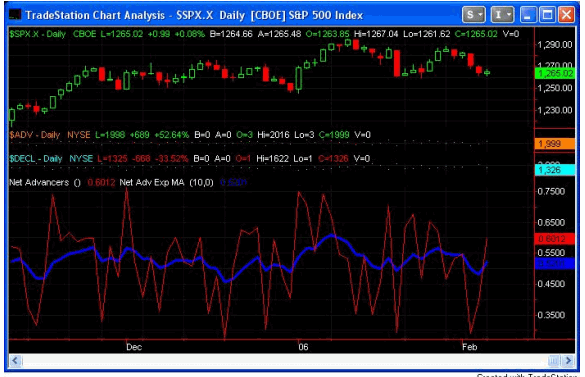Click the cyan 1,326 $DECL value label
Viewport: 585px width, 377px height.
point(555,170)
